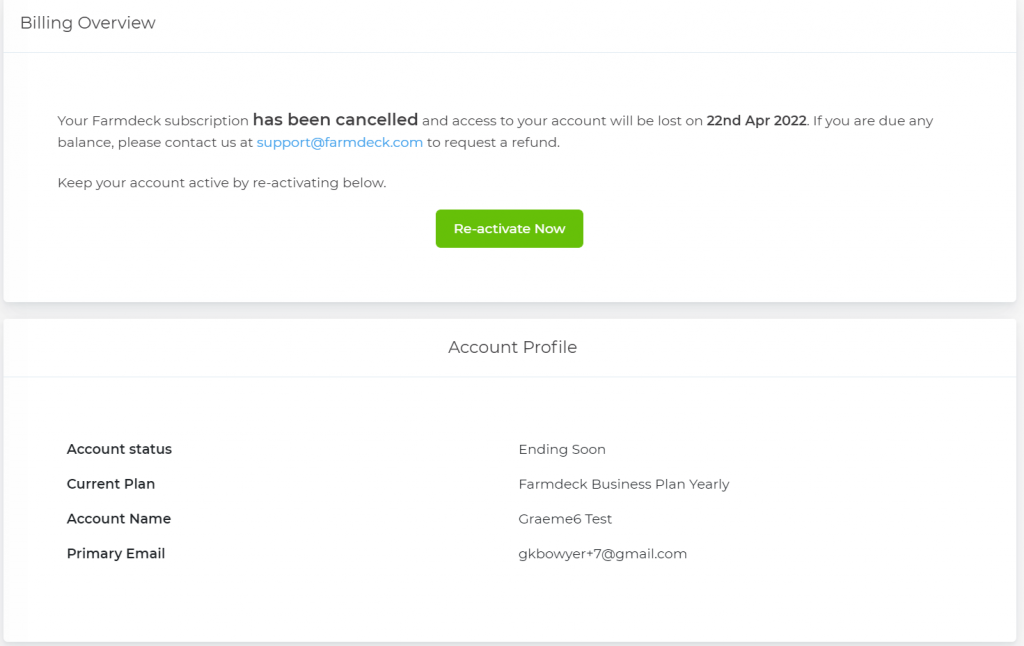Click the Graeme6 Test account name

[x=565, y=519]
